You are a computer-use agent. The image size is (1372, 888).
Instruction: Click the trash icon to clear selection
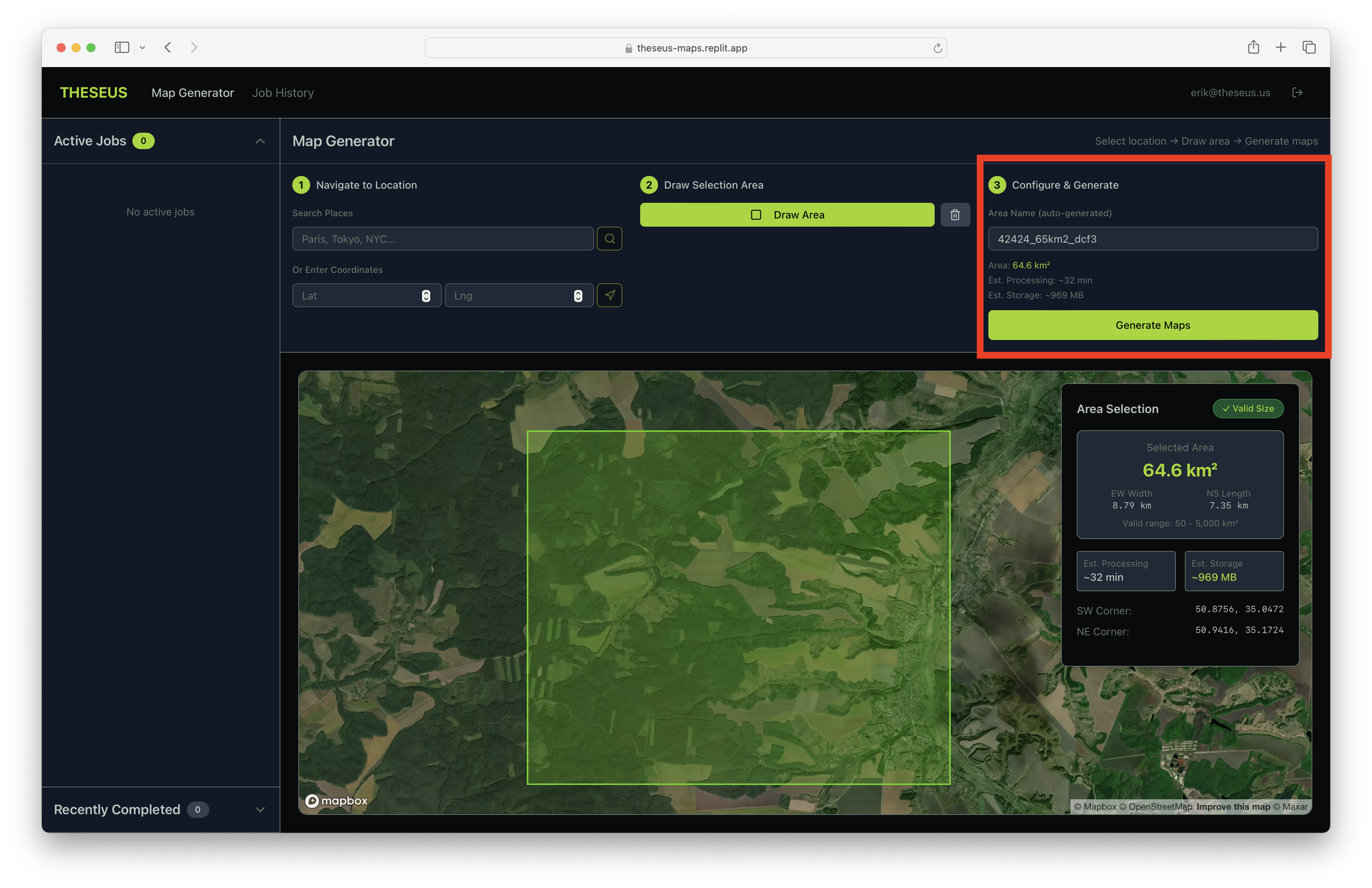(x=955, y=214)
